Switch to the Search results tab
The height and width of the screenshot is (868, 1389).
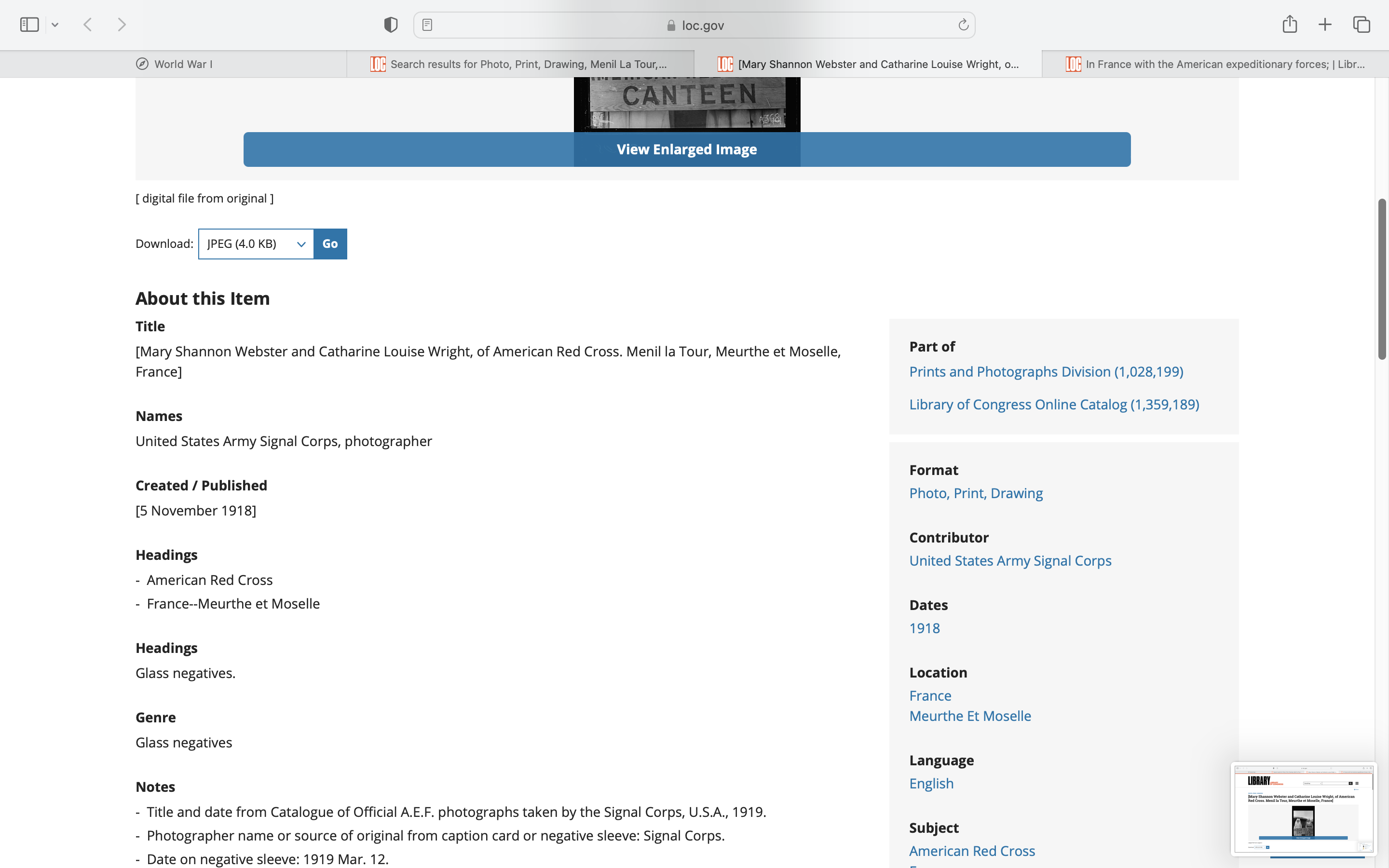(520, 64)
